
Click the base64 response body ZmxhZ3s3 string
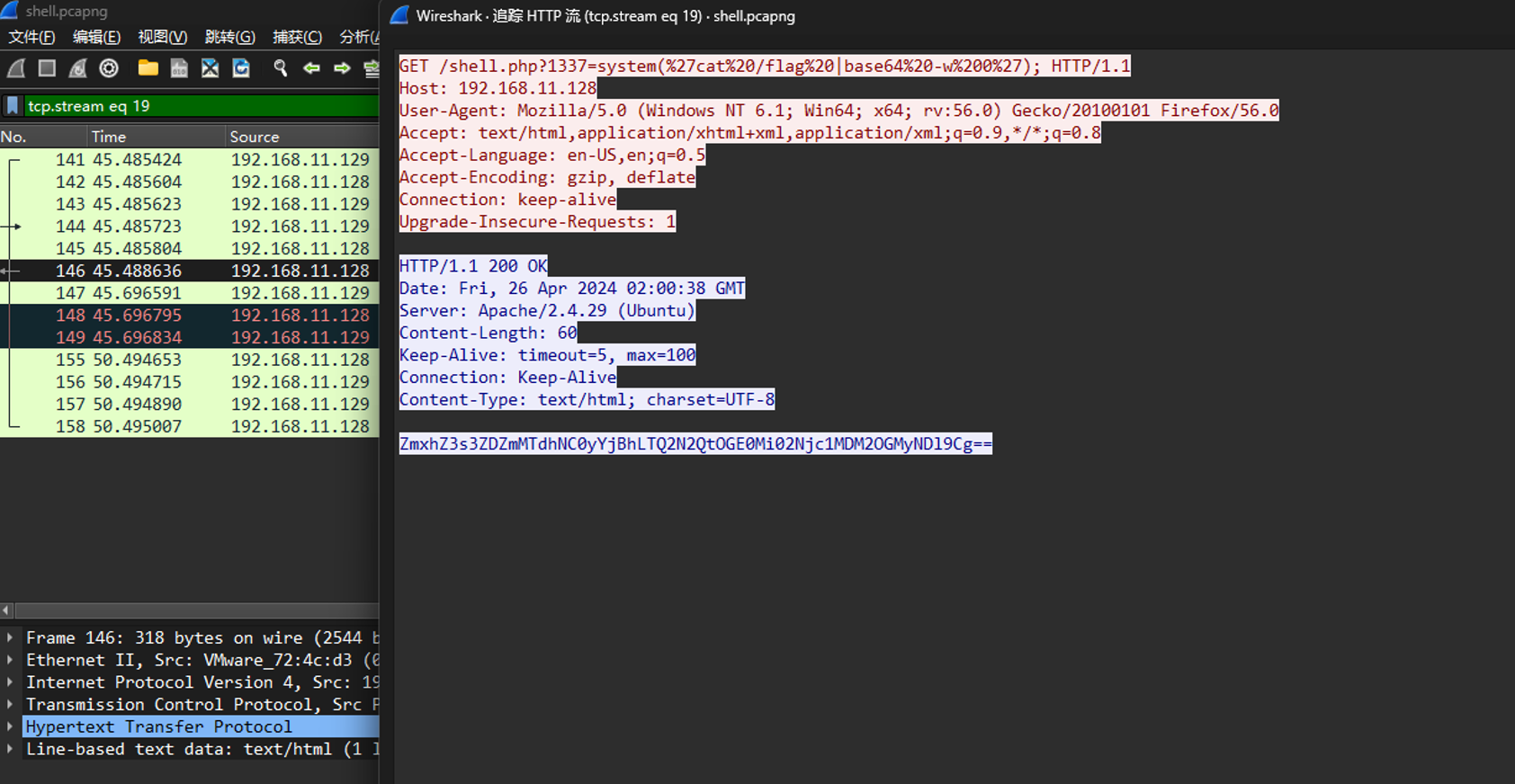pyautogui.click(x=695, y=444)
